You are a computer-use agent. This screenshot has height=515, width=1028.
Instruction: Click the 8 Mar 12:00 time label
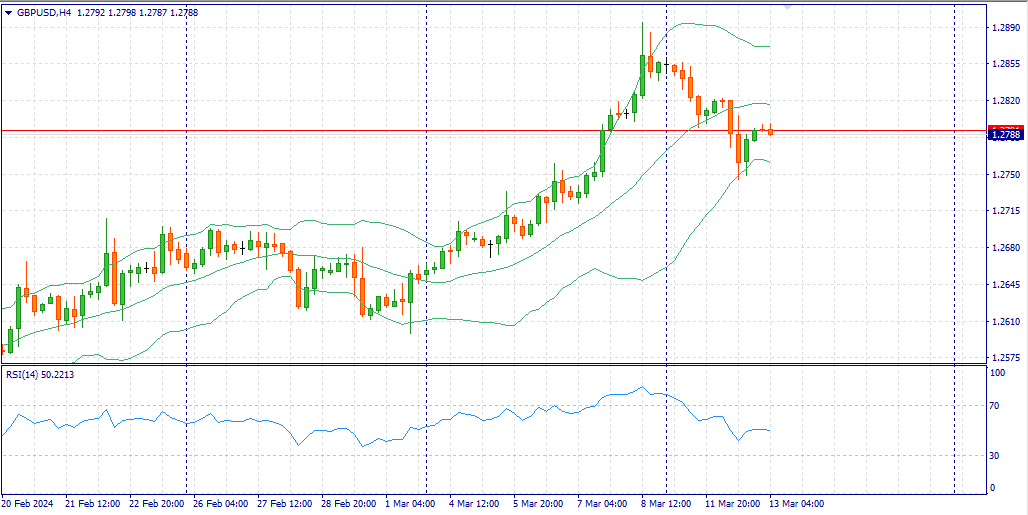(x=667, y=504)
